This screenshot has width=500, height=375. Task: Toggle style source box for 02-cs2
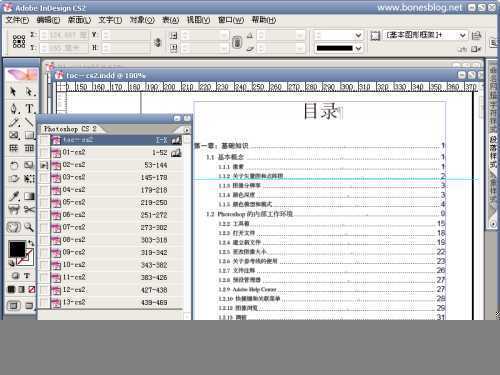[44, 165]
